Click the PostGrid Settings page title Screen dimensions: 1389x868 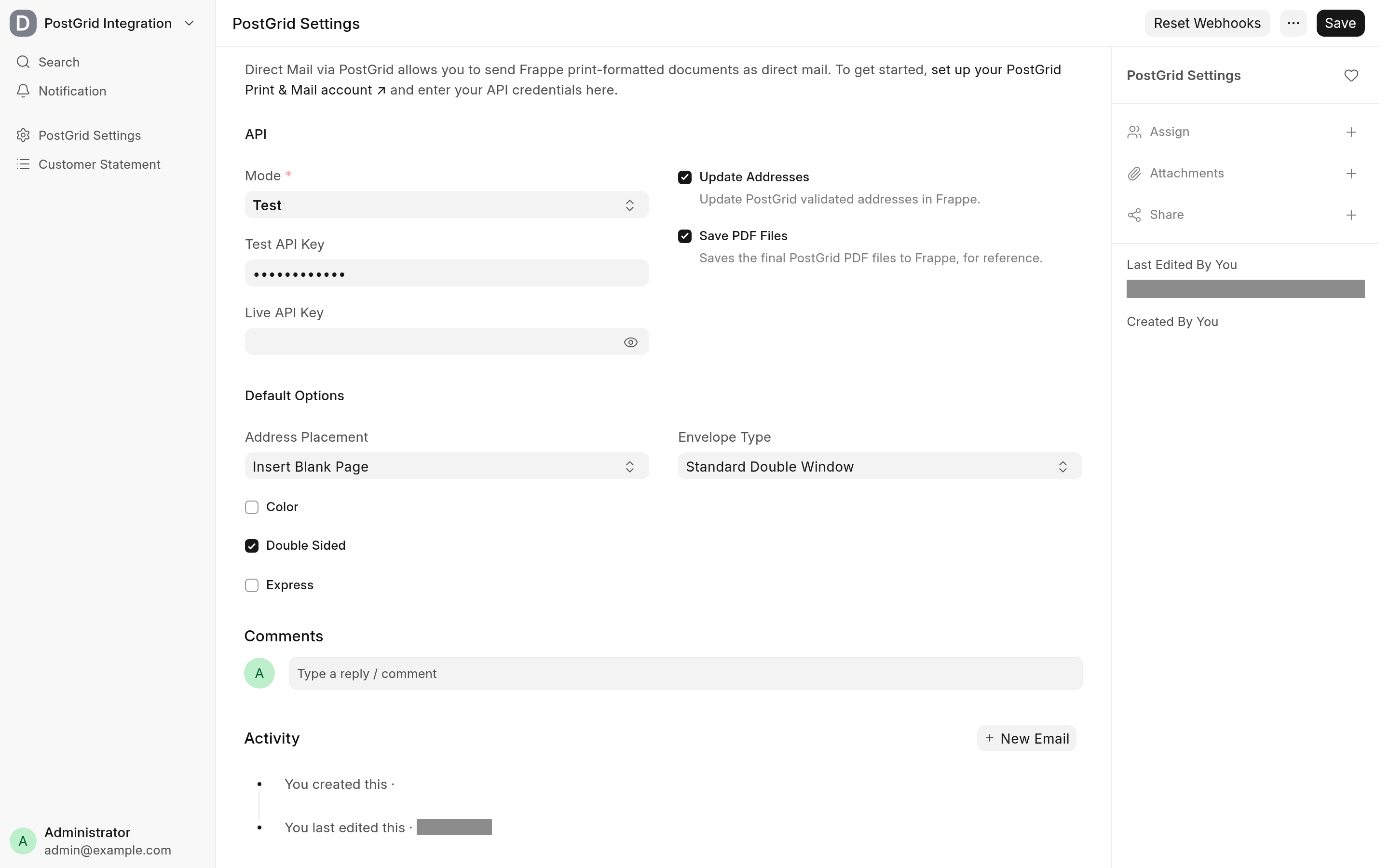coord(296,24)
